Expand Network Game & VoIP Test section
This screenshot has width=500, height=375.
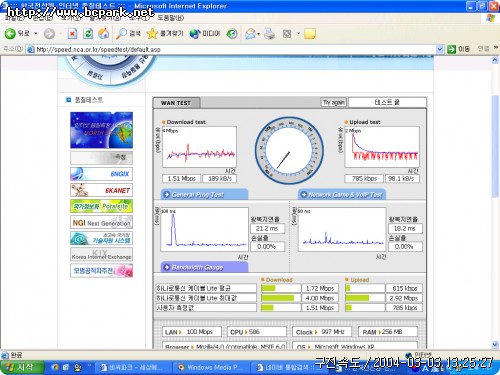click(342, 195)
